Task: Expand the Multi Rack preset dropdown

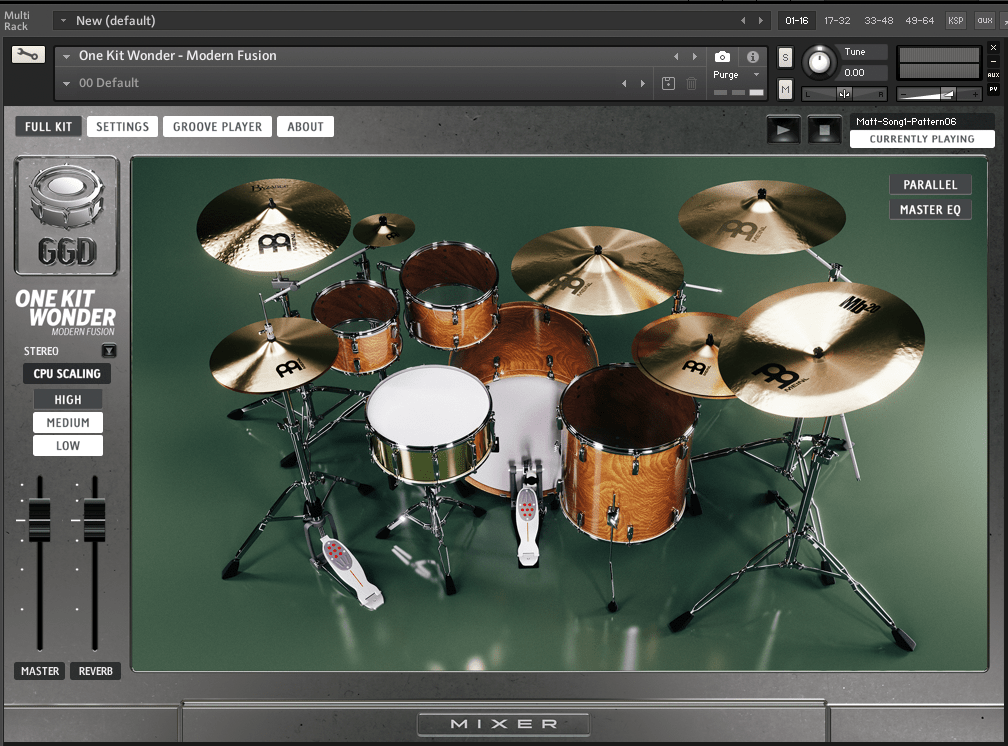Action: 63,20
